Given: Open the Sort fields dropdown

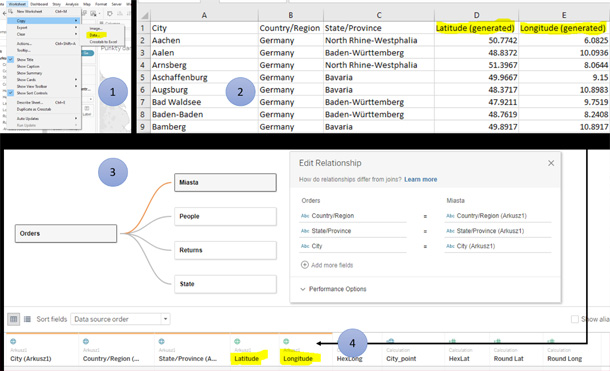Looking at the screenshot, I should tap(120, 319).
